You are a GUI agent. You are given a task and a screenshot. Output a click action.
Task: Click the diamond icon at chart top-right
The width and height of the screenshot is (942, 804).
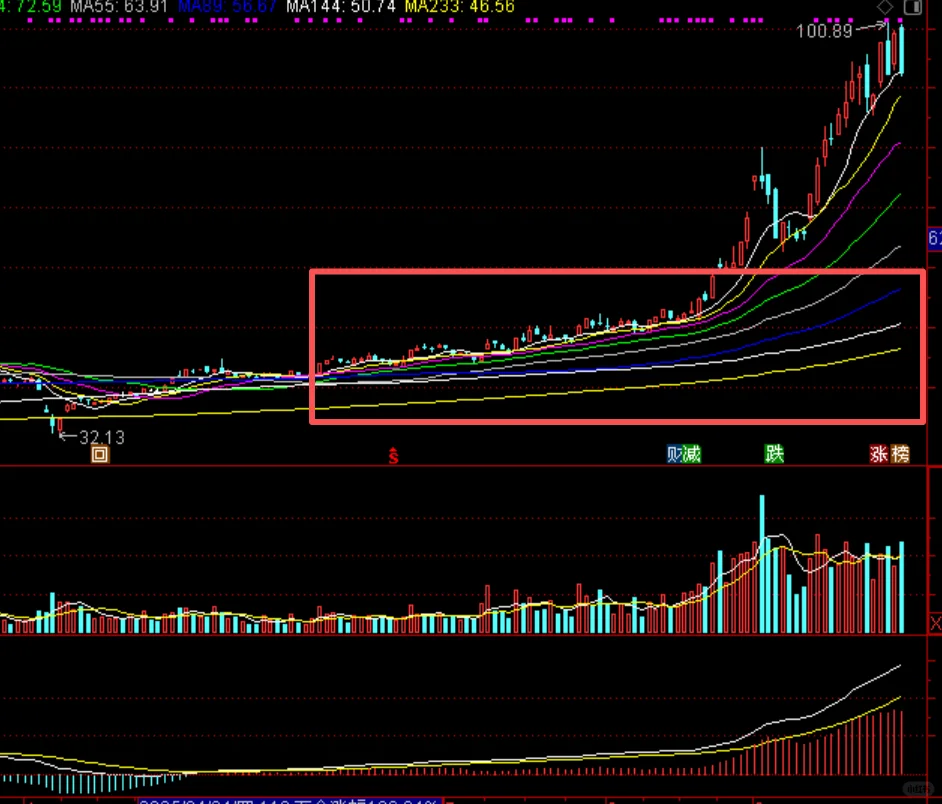click(885, 7)
